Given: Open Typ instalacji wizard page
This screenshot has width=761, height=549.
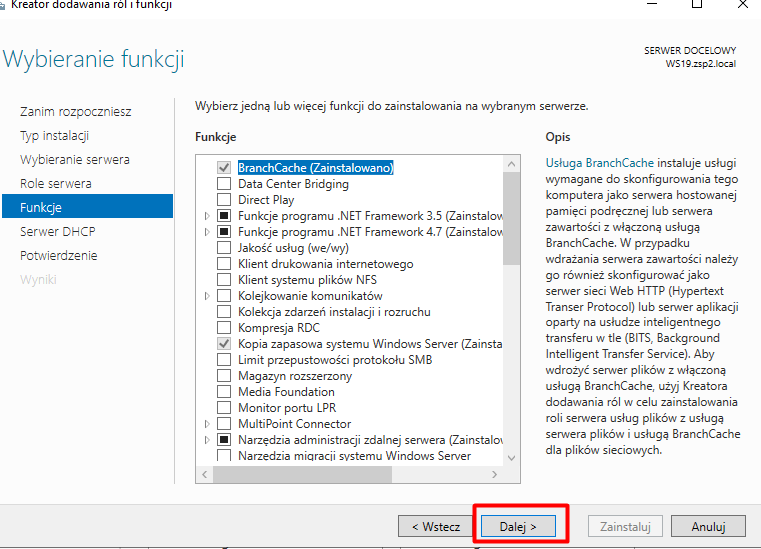Looking at the screenshot, I should (55, 136).
